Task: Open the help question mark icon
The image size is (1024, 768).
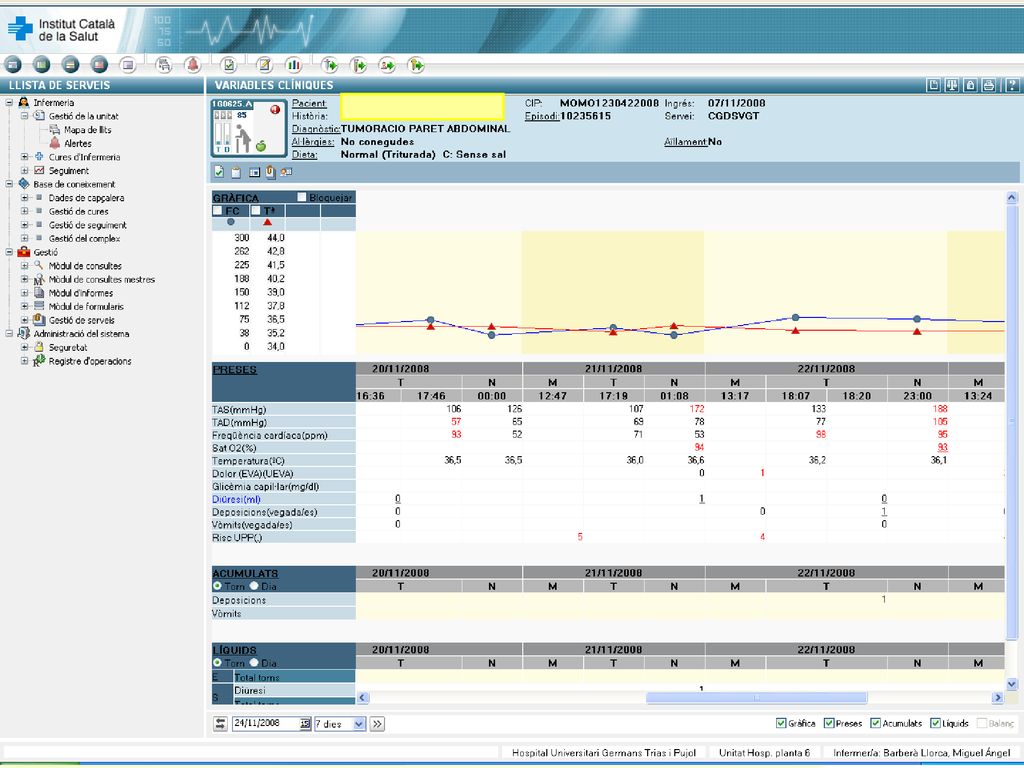Action: 1012,85
